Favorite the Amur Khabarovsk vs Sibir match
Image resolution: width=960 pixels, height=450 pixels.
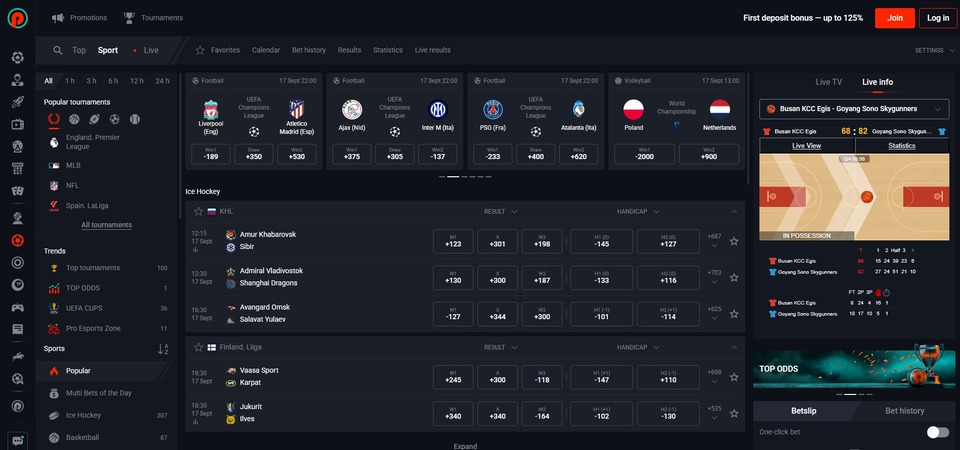pyautogui.click(x=734, y=241)
